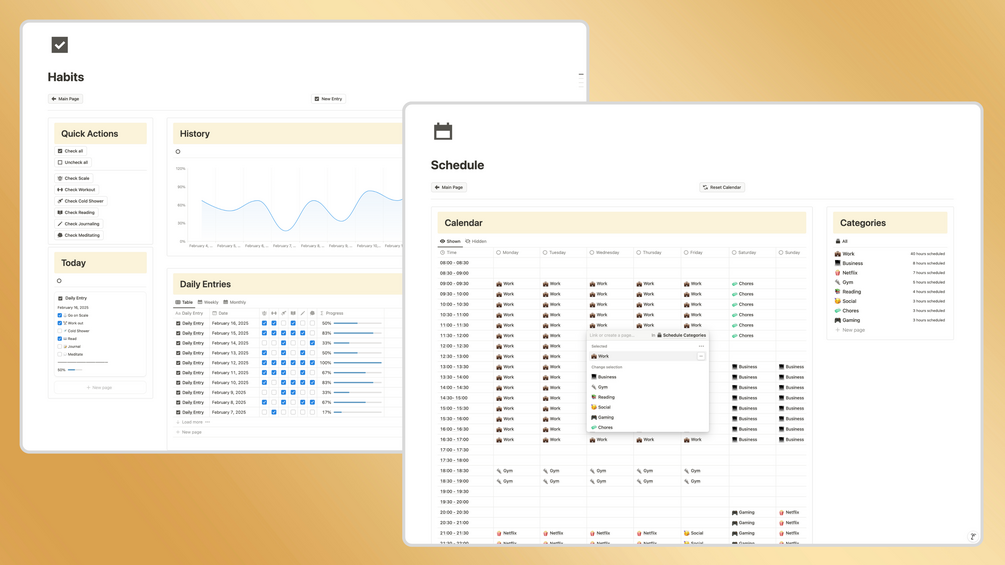Image resolution: width=1005 pixels, height=565 pixels.
Task: Open the three-dot menu in the selection popup
Action: (701, 346)
